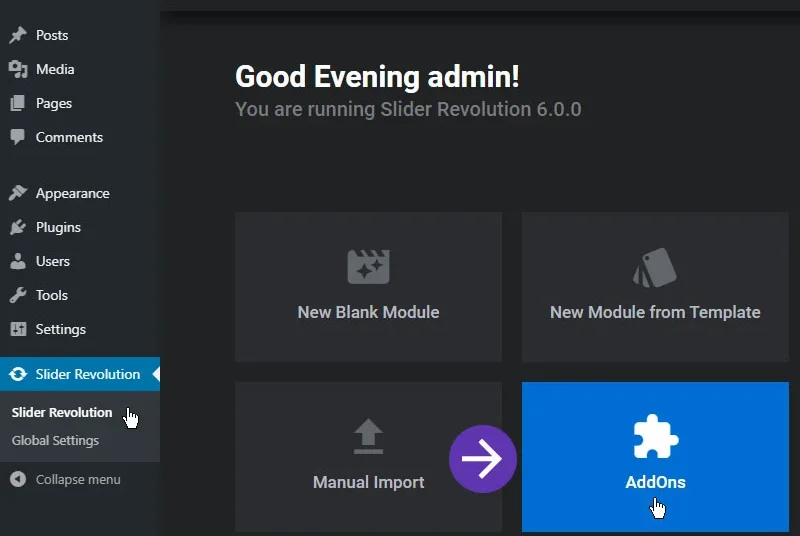Click the upload arrow import icon
Image resolution: width=800 pixels, height=536 pixels.
[x=368, y=436]
